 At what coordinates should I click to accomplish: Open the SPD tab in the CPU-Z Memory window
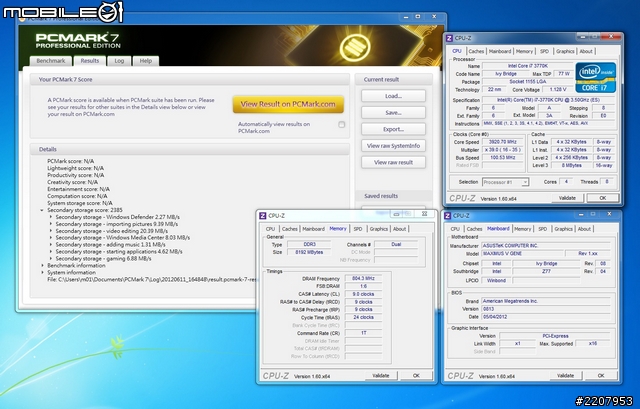click(x=358, y=229)
